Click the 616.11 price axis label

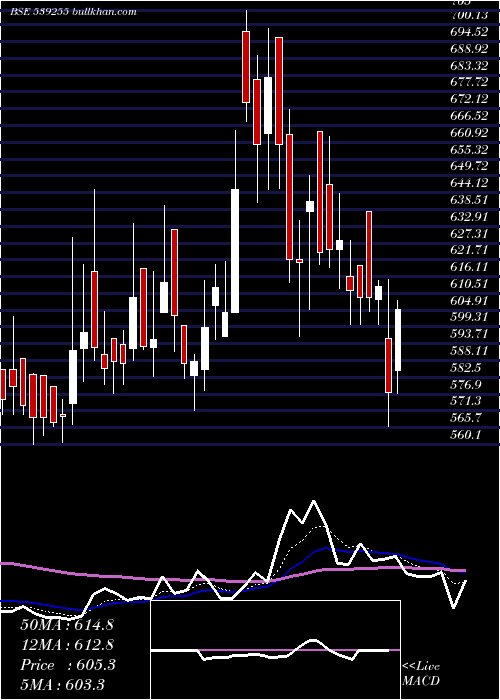coord(470,267)
